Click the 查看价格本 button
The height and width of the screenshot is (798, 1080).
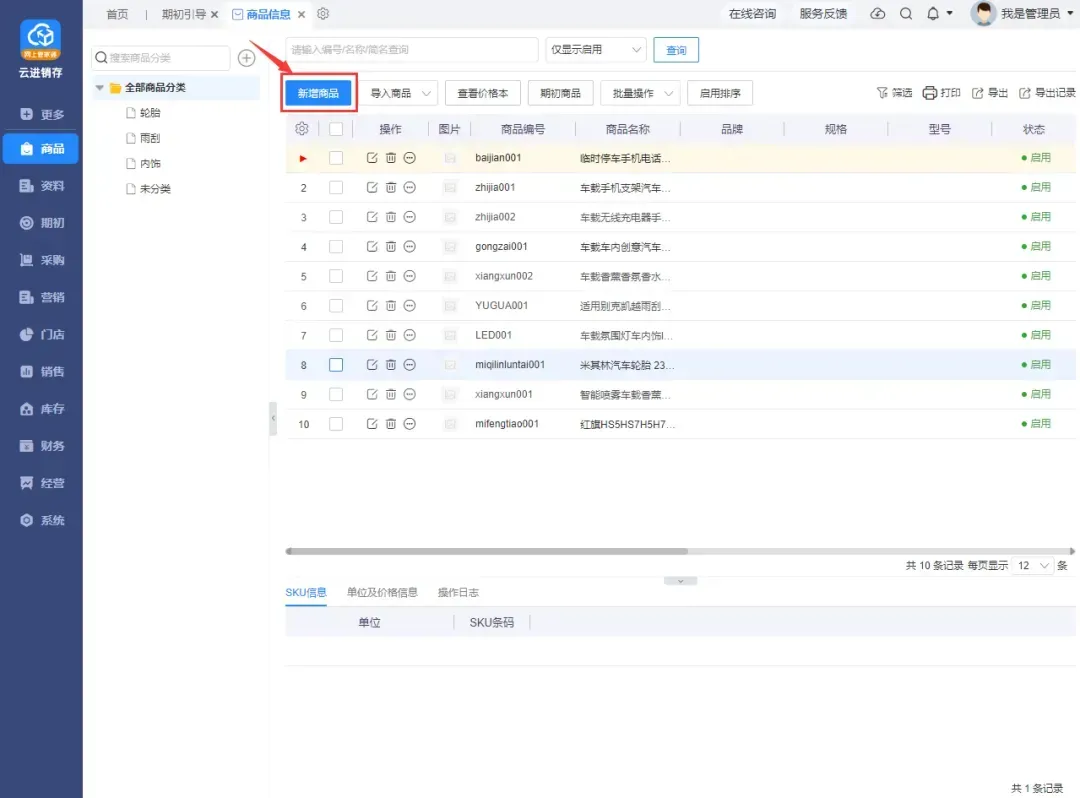coord(483,93)
